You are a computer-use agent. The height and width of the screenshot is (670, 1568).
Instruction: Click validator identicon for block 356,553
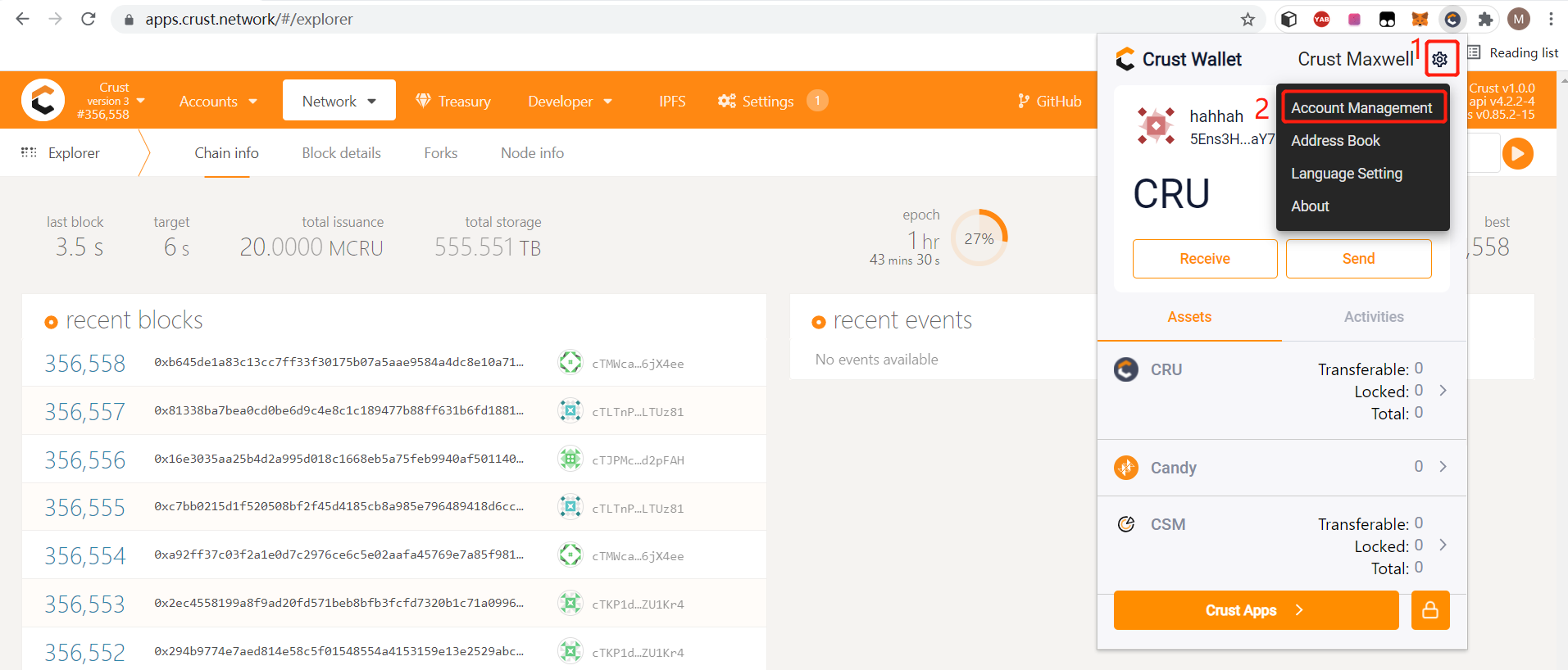(x=570, y=604)
